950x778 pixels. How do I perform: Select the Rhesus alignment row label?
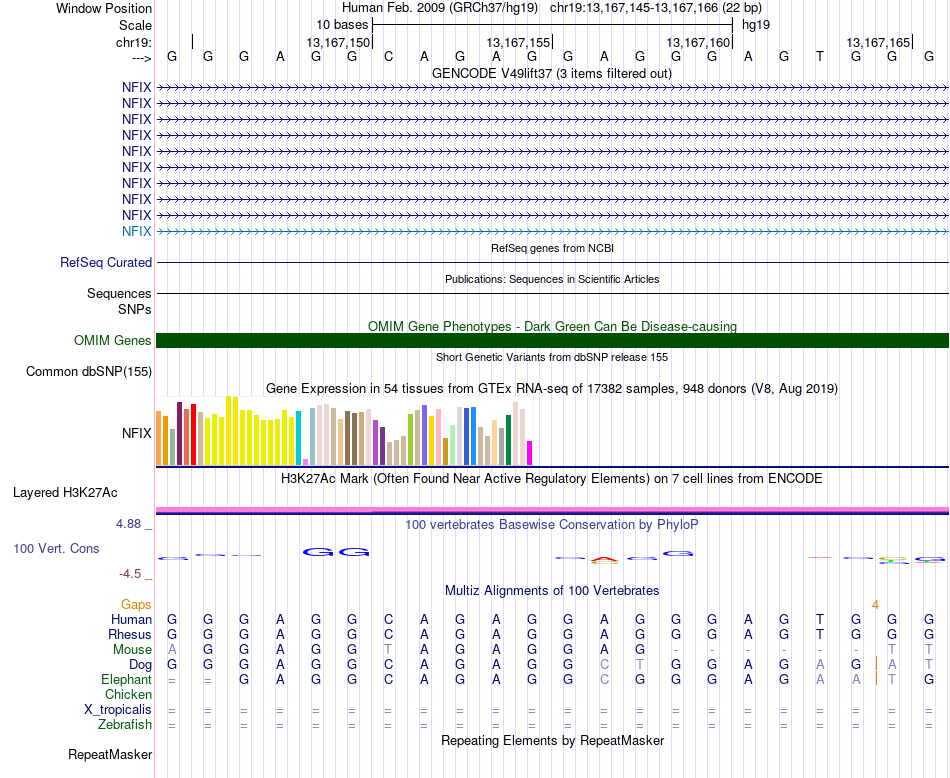(x=130, y=634)
